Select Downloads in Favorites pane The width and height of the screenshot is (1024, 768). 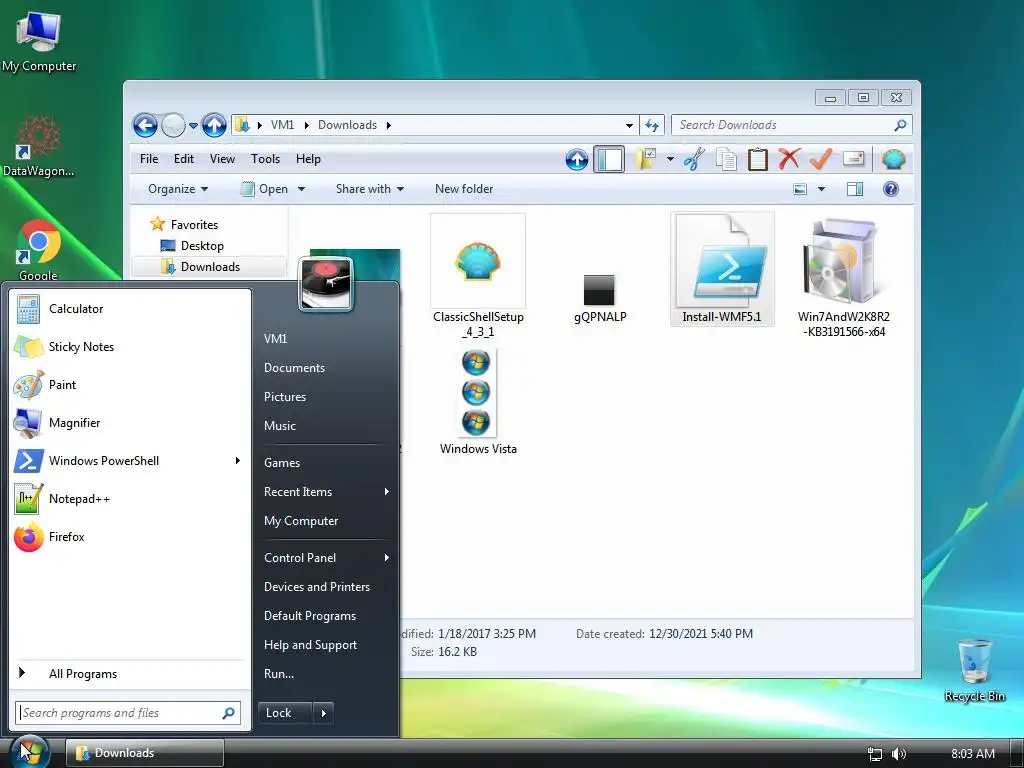click(208, 266)
